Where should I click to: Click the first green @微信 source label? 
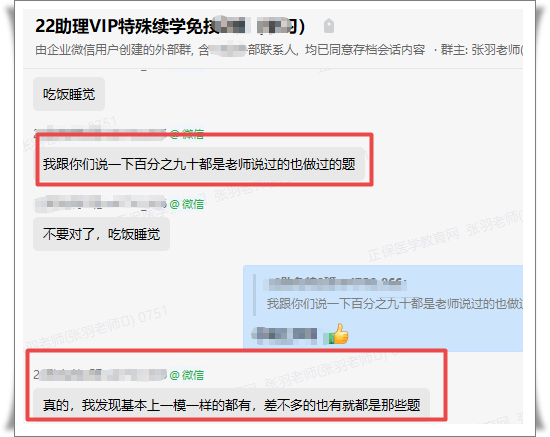click(x=187, y=134)
